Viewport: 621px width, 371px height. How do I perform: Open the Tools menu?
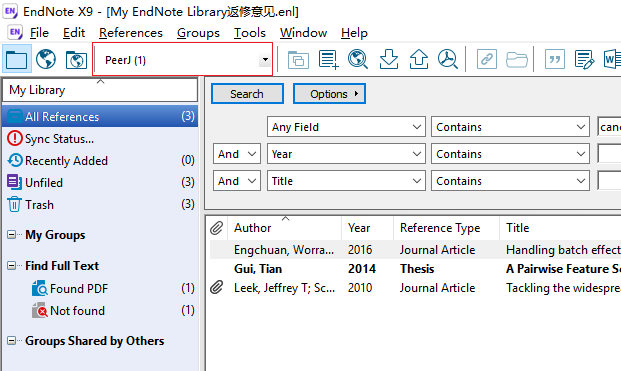(x=250, y=33)
